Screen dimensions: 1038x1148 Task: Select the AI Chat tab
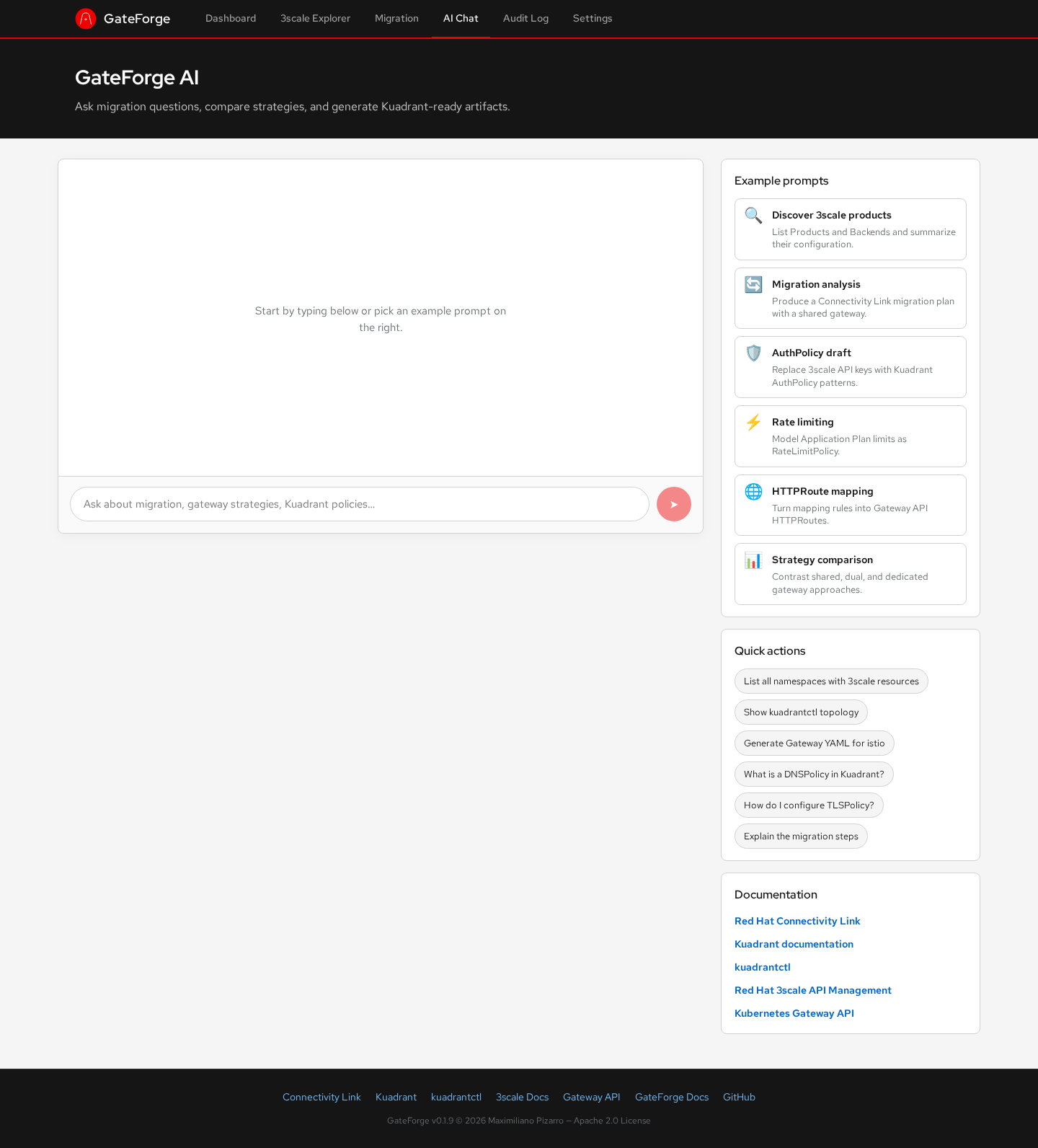(461, 18)
